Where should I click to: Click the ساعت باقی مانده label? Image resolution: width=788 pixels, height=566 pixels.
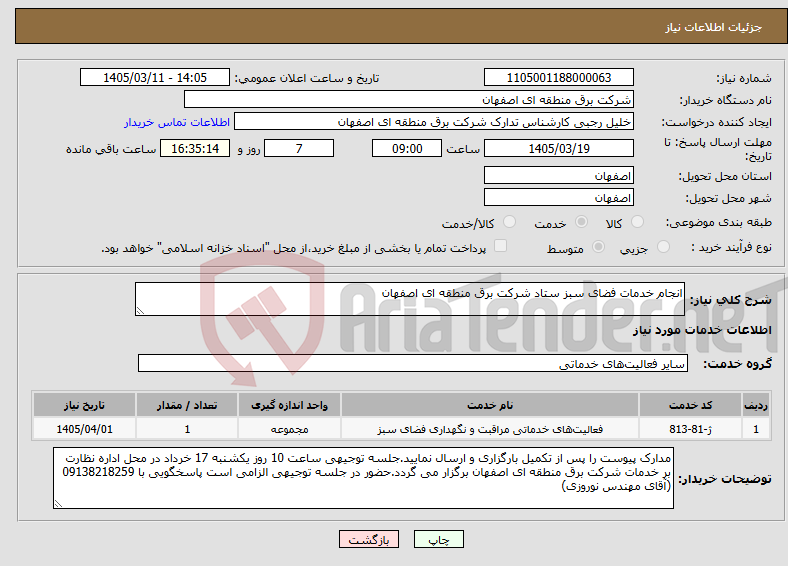tap(111, 149)
